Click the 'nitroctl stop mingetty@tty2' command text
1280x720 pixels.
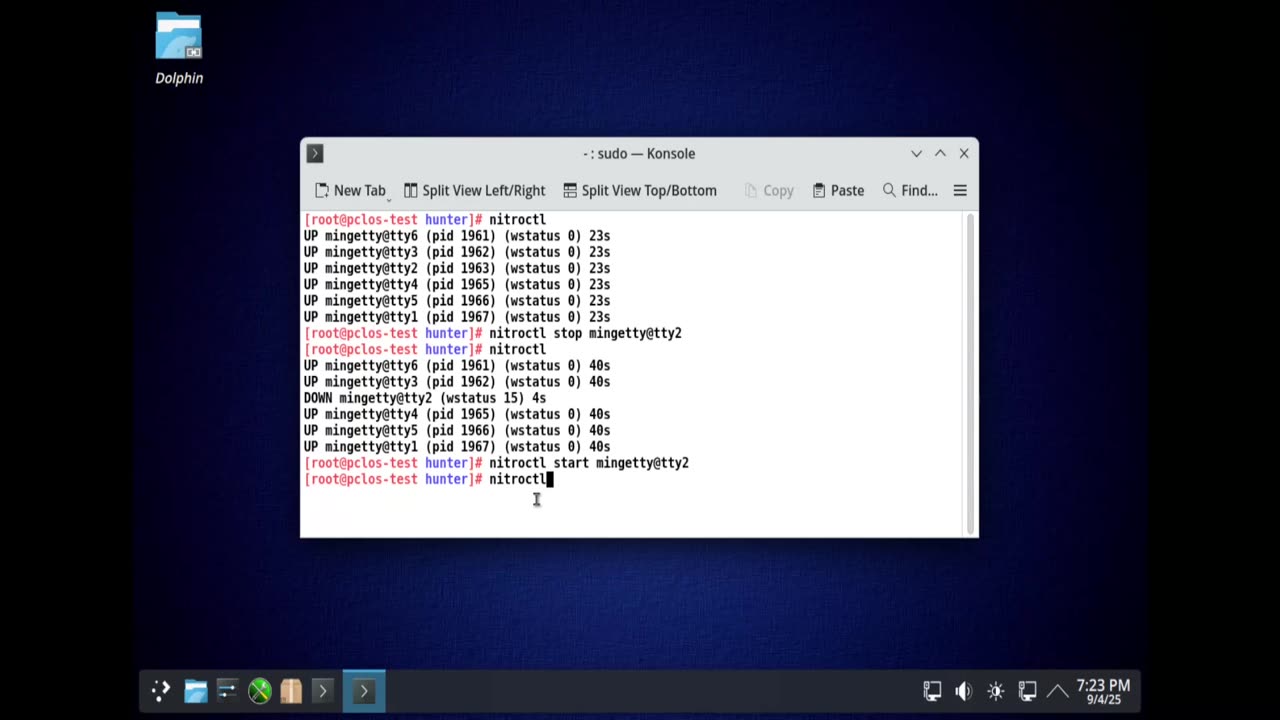[585, 333]
